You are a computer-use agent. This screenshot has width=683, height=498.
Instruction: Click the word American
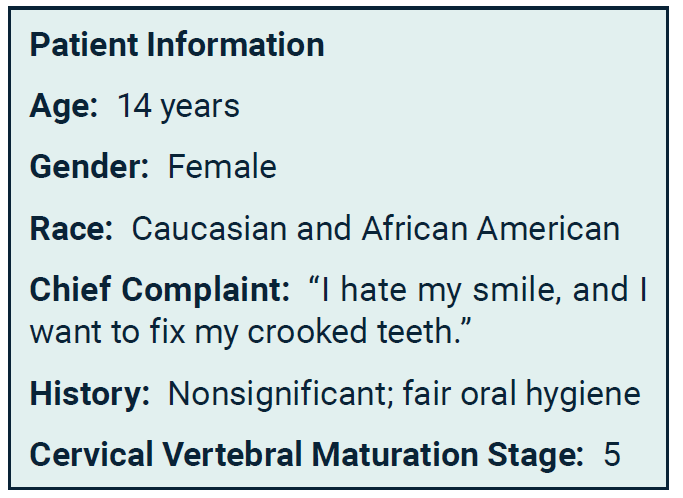pyautogui.click(x=548, y=228)
